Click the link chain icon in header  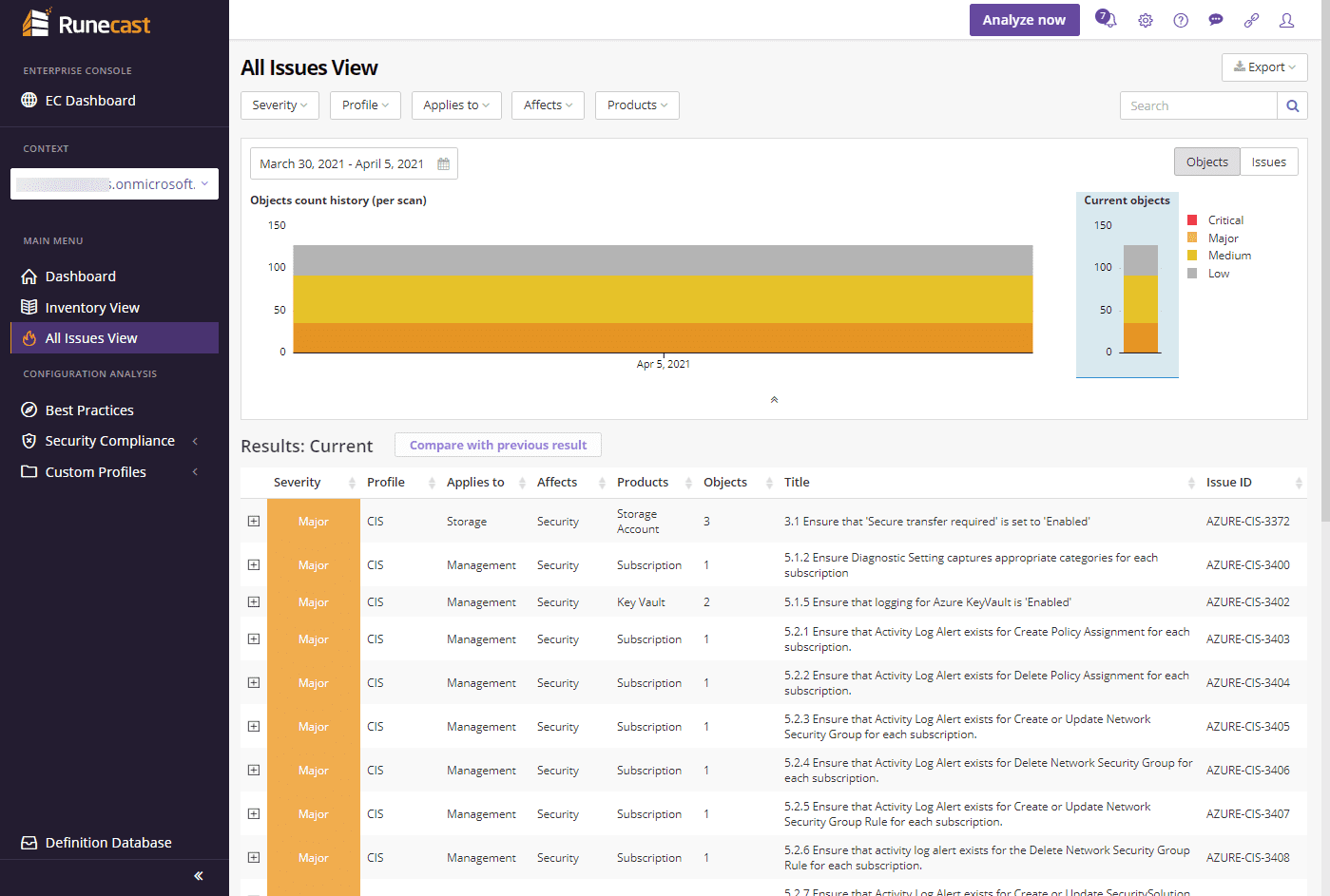coord(1251,20)
